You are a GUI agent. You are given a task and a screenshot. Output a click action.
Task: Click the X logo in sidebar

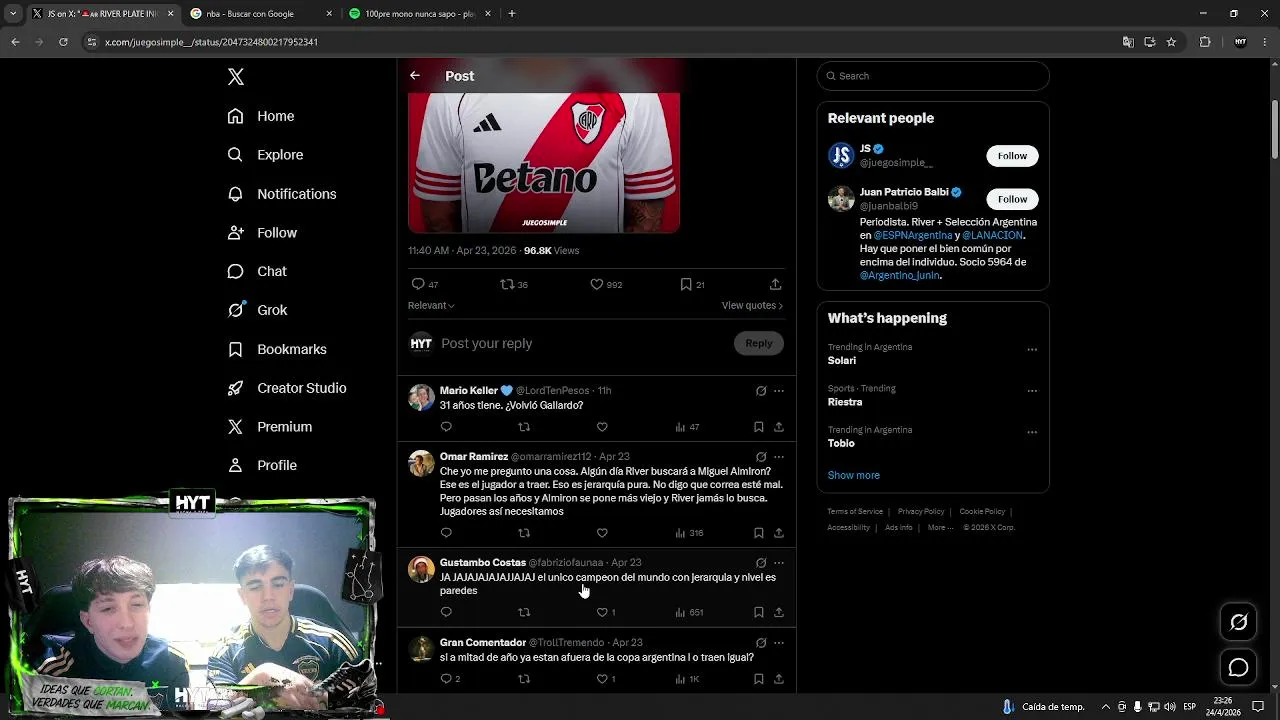click(236, 77)
